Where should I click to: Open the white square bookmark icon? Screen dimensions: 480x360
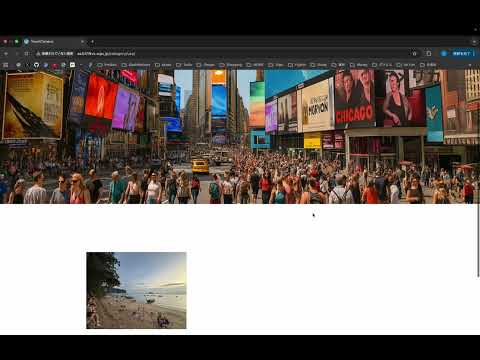click(x=72, y=65)
